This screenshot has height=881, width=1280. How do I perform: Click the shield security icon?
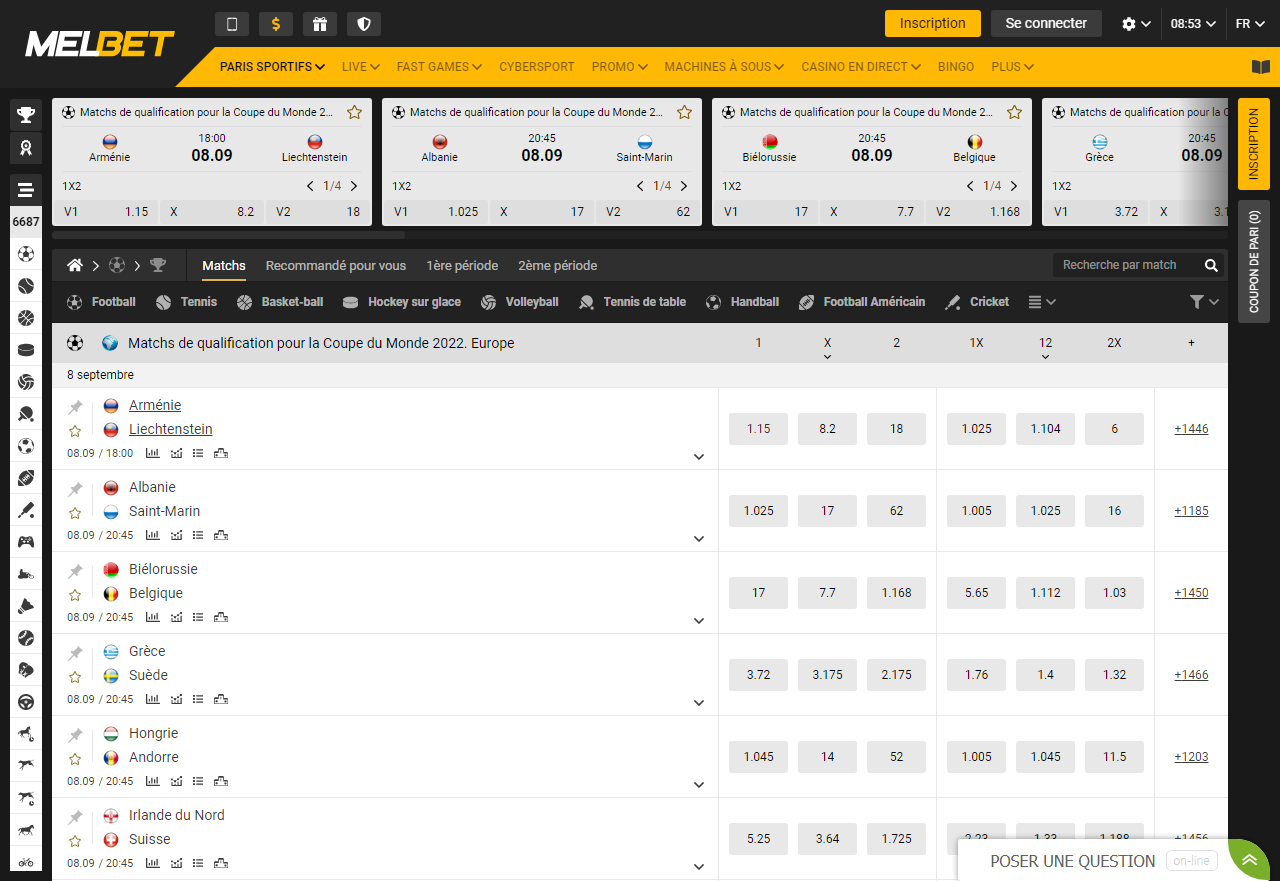364,24
